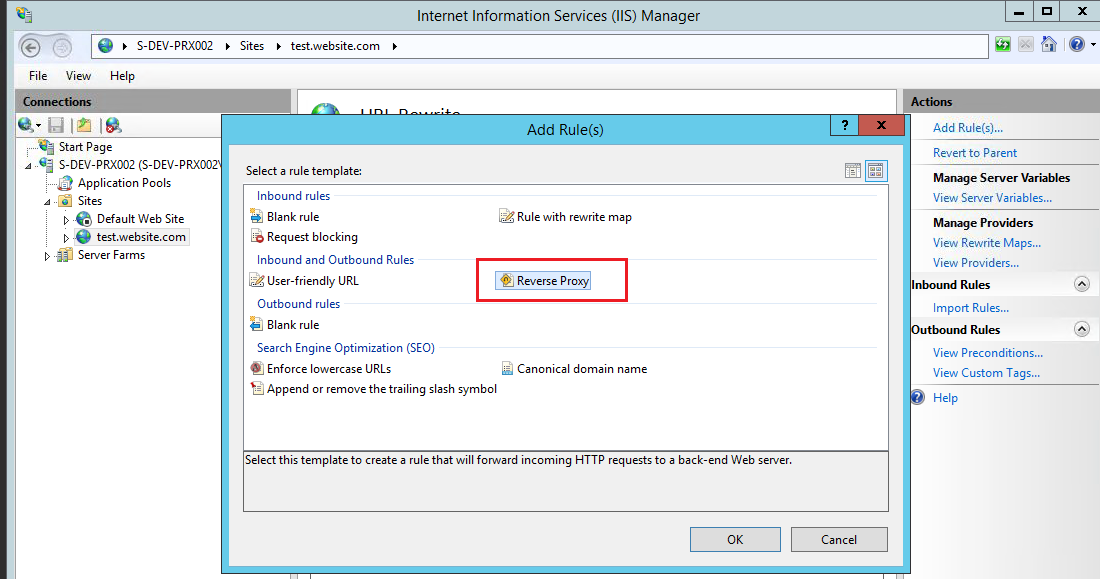Collapse the Inbound Rules actions section
This screenshot has height=579, width=1100.
[1081, 285]
